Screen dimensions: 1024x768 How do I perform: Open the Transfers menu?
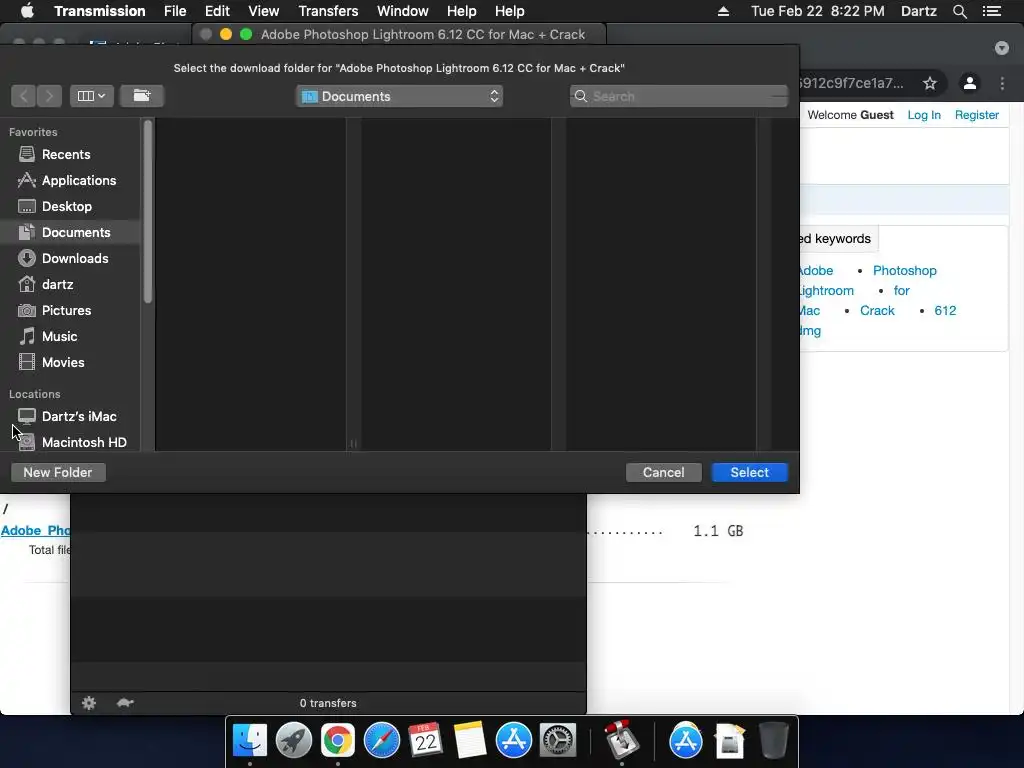[328, 11]
